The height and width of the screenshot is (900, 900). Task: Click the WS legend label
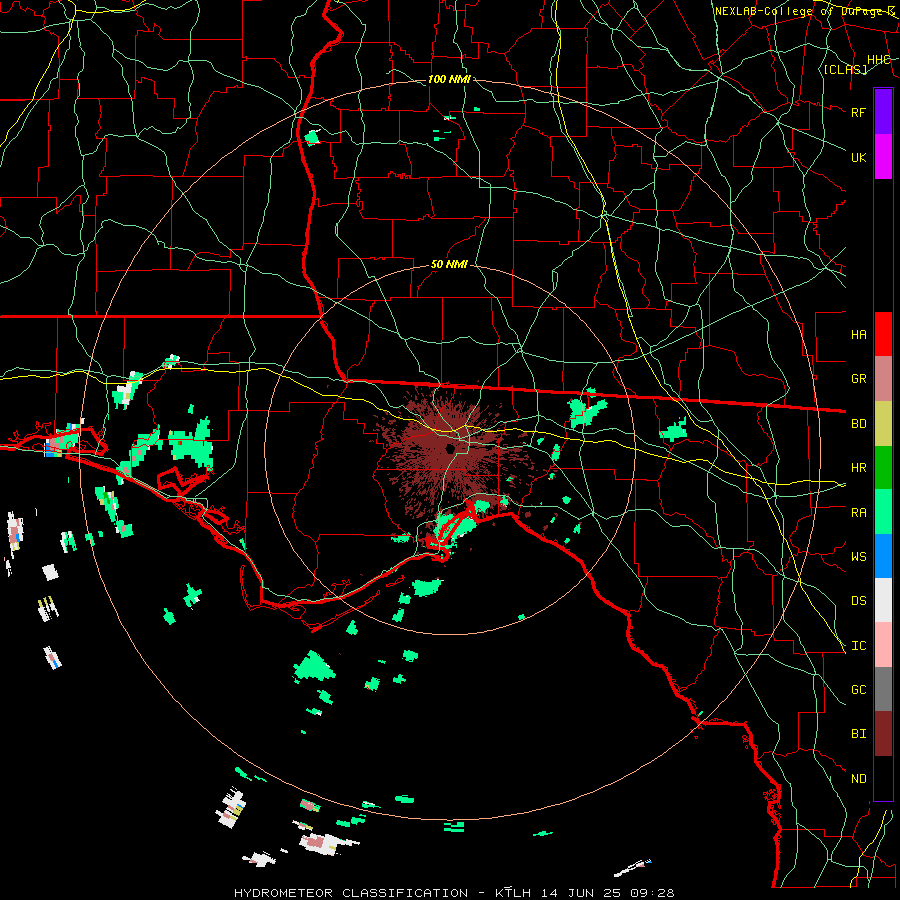pos(858,557)
